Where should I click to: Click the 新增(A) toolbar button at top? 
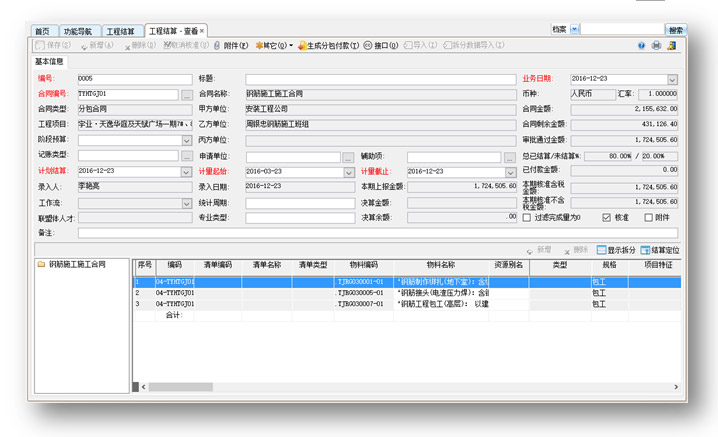97,45
